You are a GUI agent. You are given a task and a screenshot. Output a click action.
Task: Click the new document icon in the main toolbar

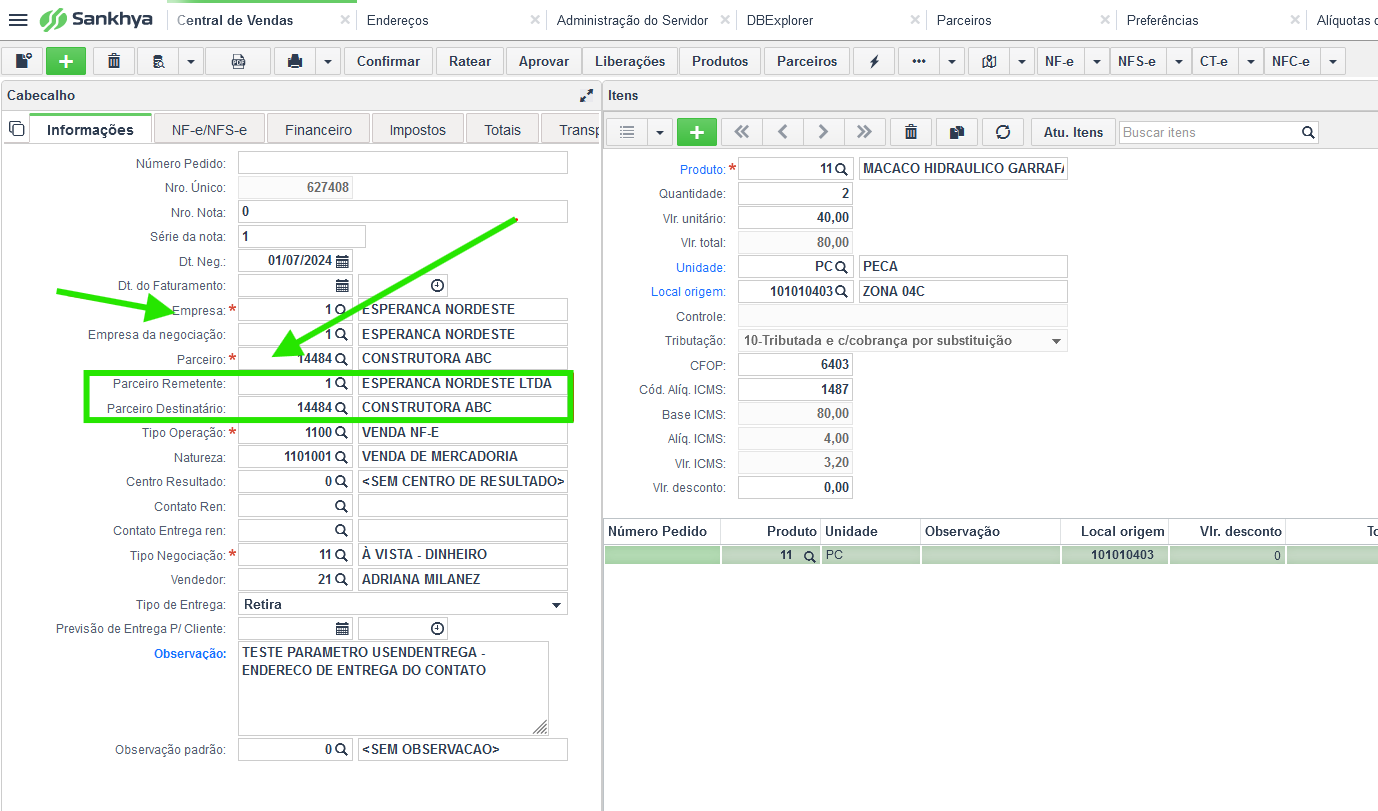pyautogui.click(x=23, y=61)
